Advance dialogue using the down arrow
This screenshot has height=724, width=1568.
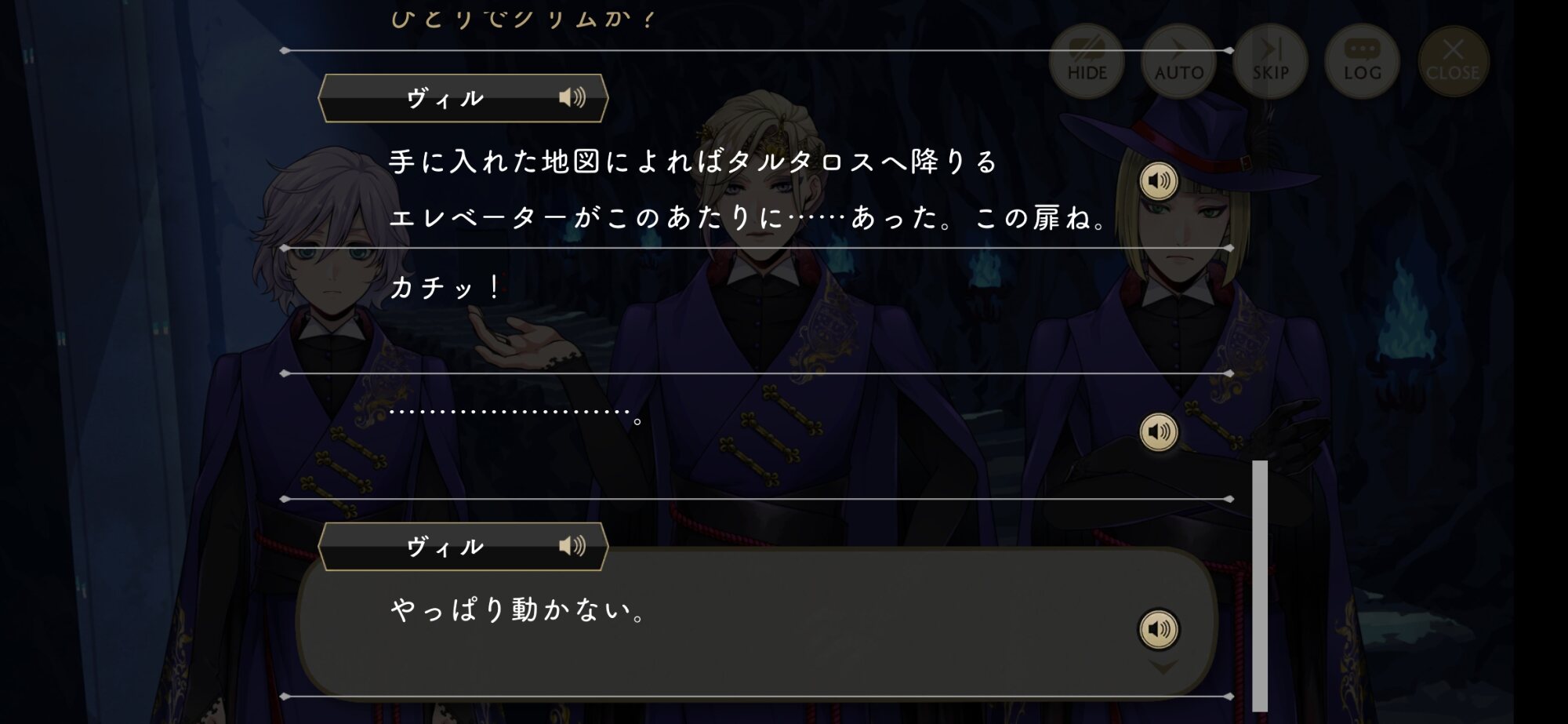1163,667
